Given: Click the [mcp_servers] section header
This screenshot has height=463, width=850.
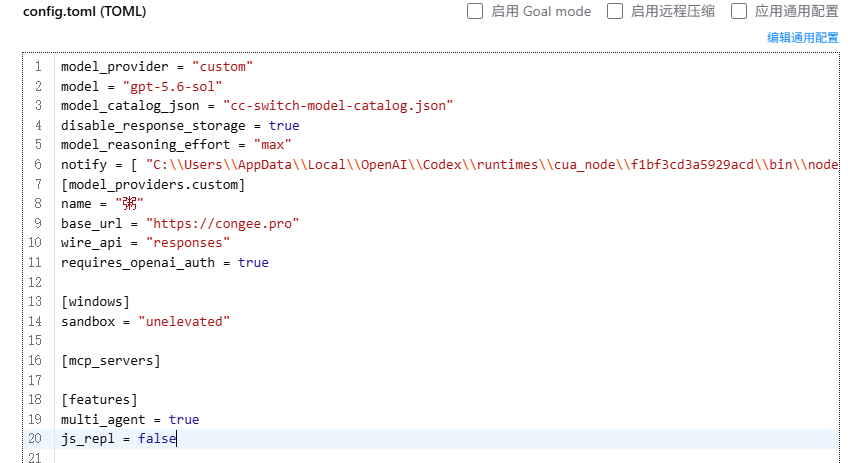Looking at the screenshot, I should coord(111,361).
